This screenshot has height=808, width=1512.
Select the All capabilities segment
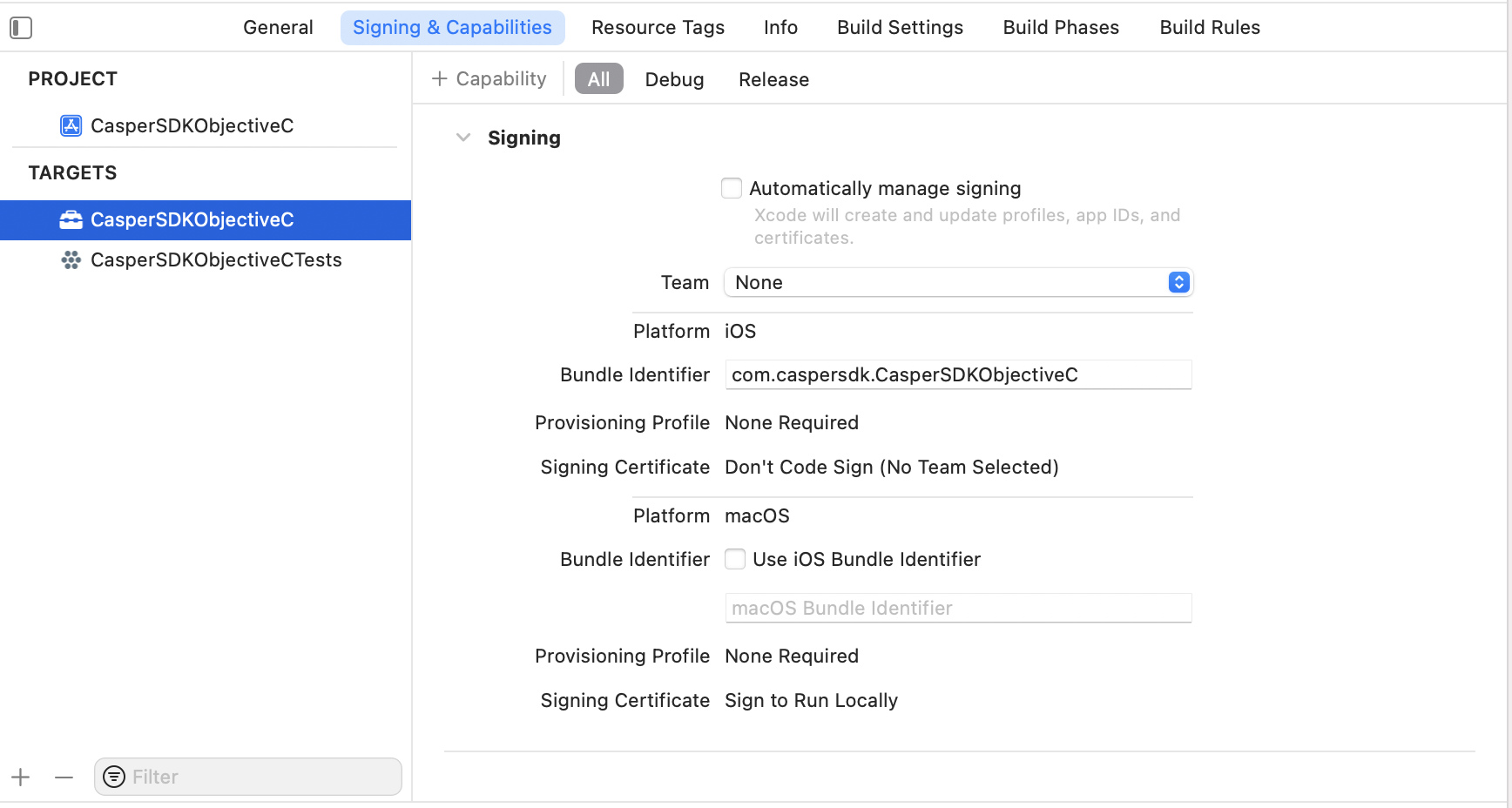pos(598,78)
